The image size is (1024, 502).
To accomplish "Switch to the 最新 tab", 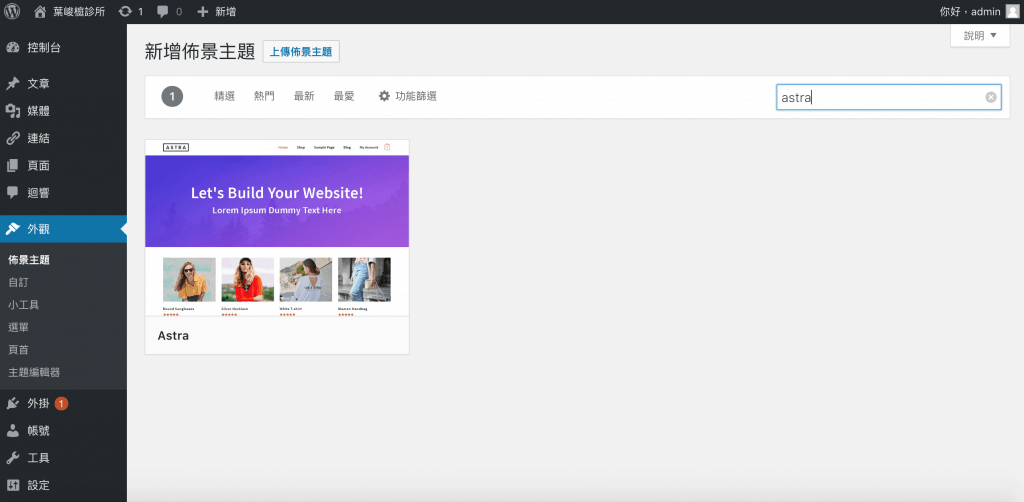I will [x=304, y=96].
